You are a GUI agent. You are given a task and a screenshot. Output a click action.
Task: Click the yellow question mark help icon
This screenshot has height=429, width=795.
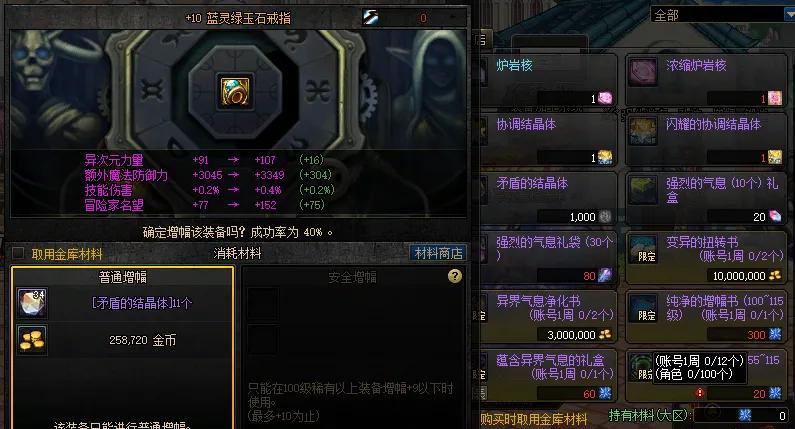click(455, 276)
